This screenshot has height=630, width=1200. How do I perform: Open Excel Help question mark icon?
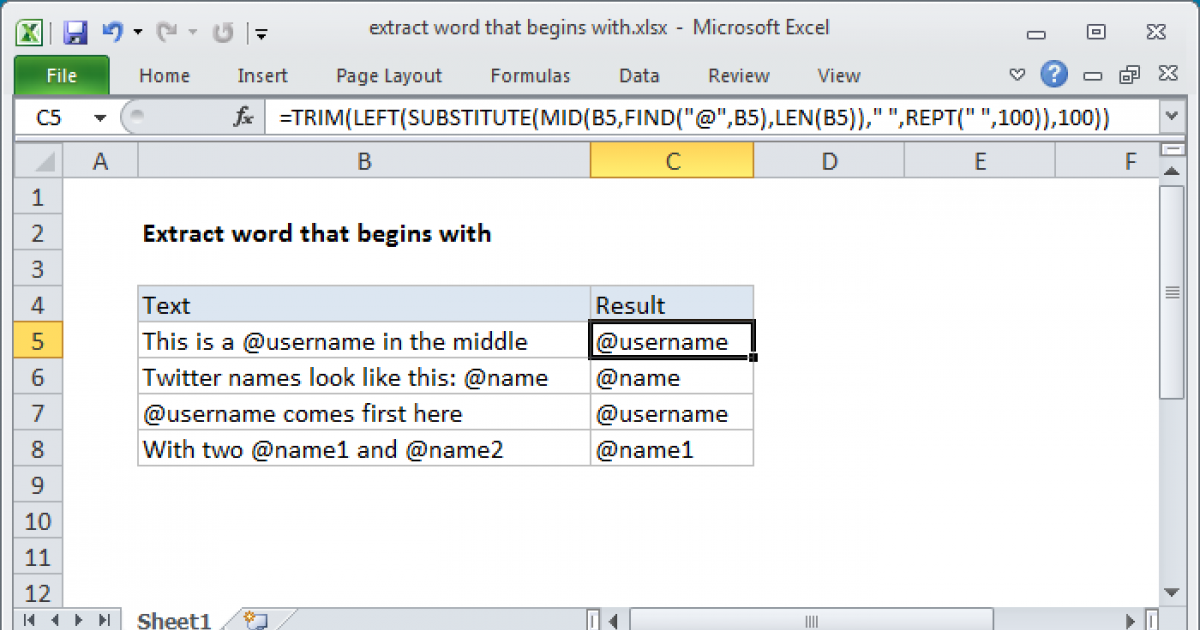pyautogui.click(x=1053, y=75)
